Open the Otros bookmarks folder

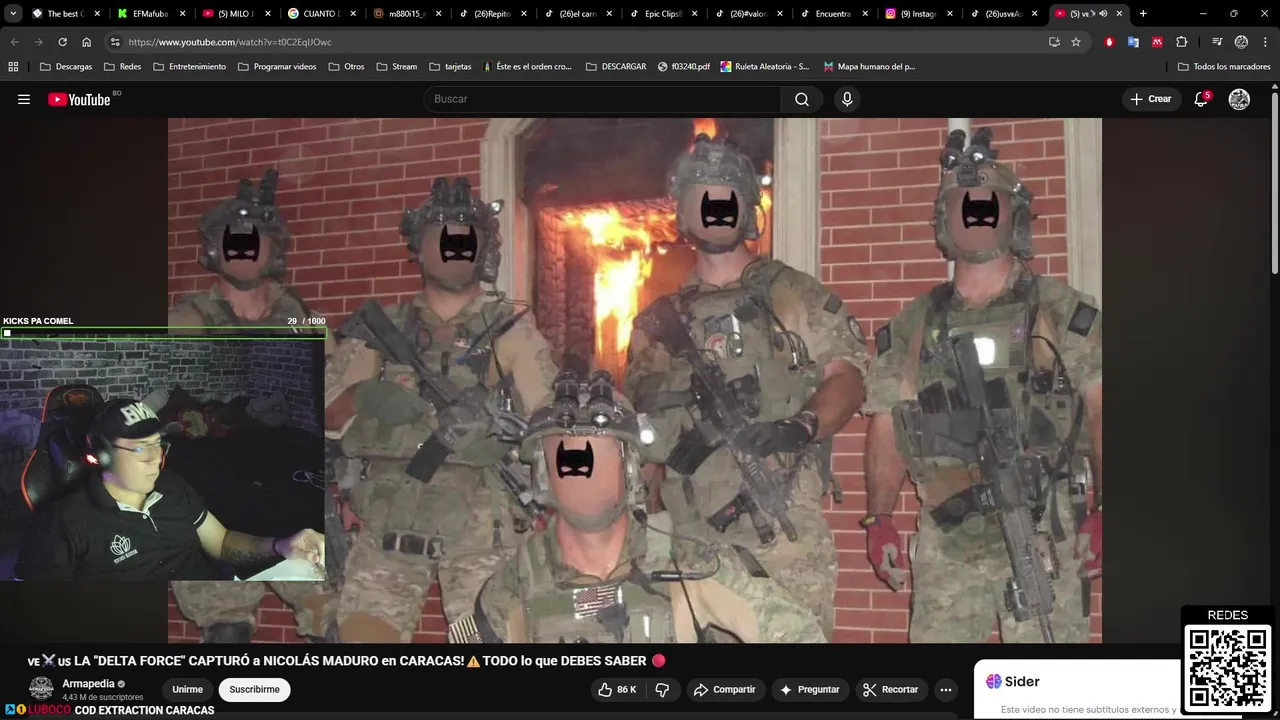coord(347,67)
